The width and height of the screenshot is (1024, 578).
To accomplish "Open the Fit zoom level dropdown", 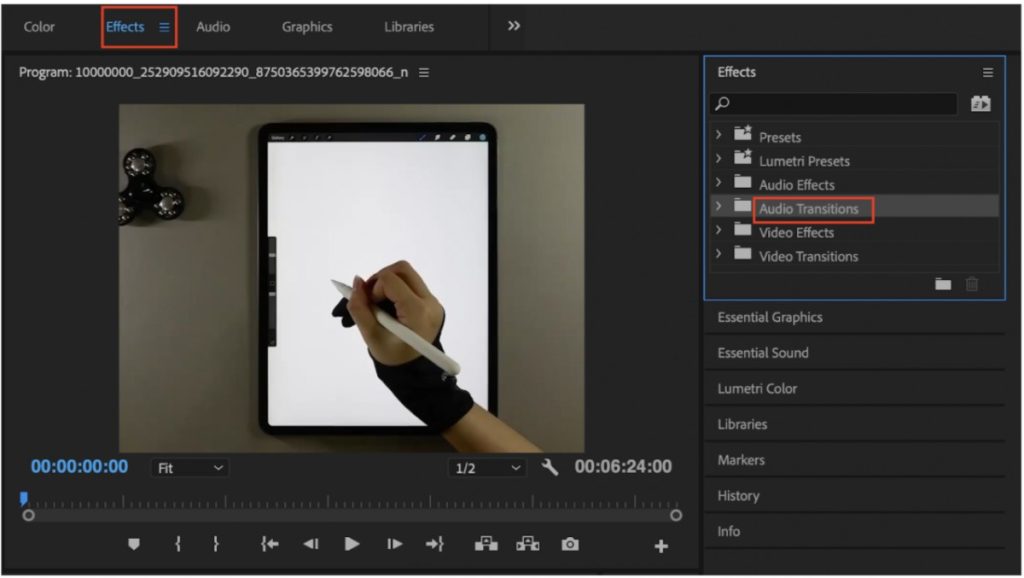I will [189, 466].
